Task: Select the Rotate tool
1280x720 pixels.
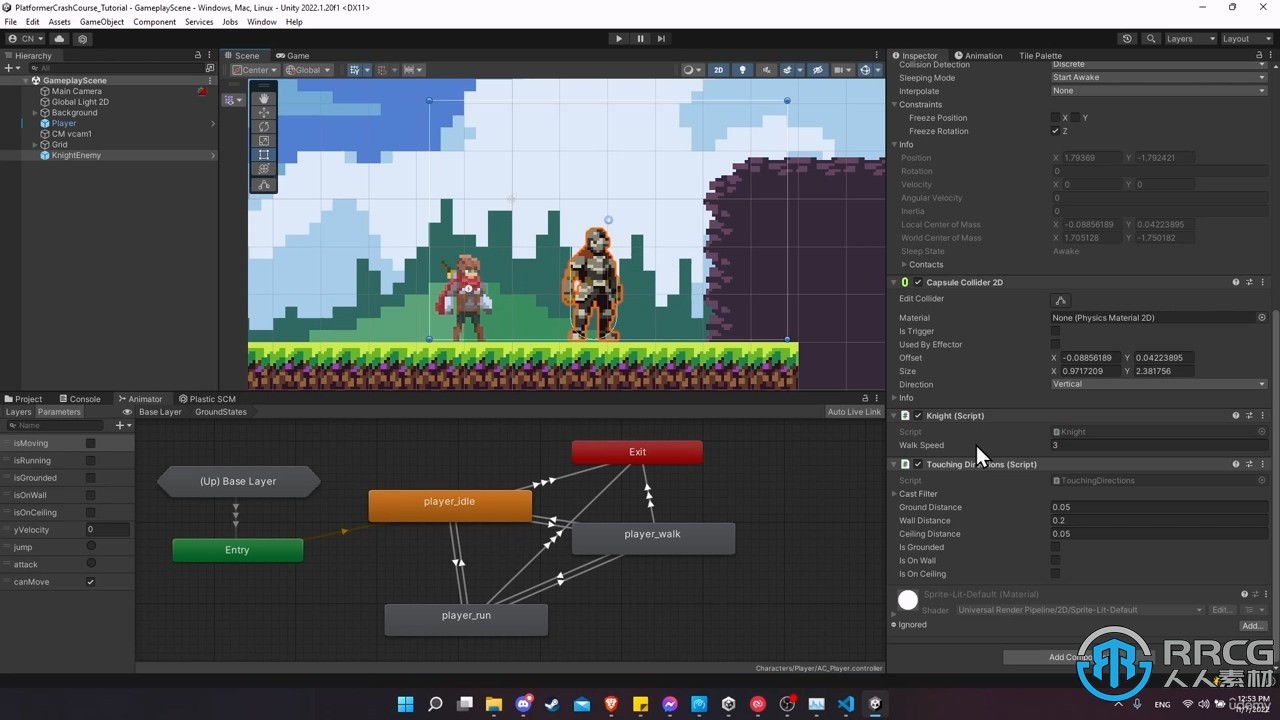Action: (264, 127)
